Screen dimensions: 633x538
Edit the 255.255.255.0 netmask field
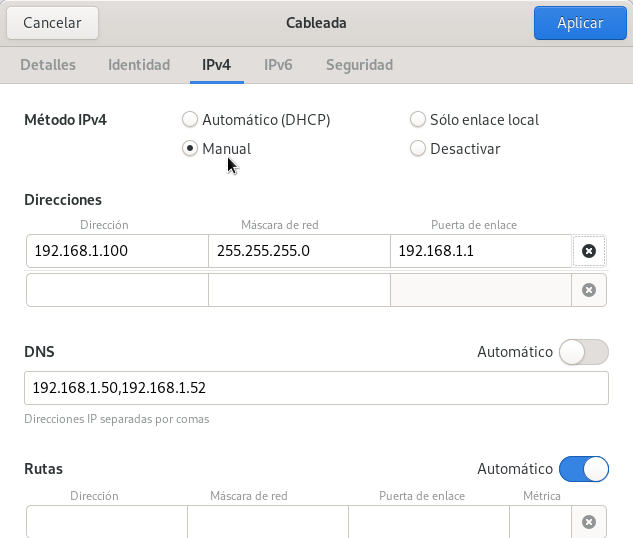click(x=299, y=251)
